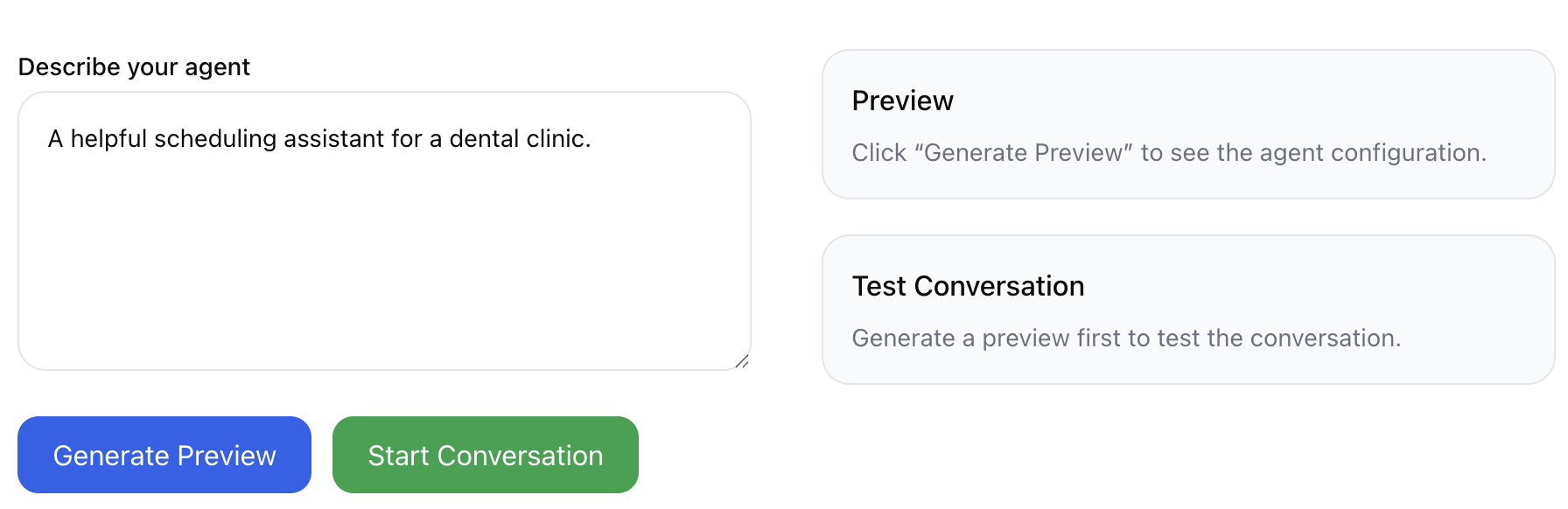Select the Test Conversation heading
The width and height of the screenshot is (1568, 509).
[968, 286]
